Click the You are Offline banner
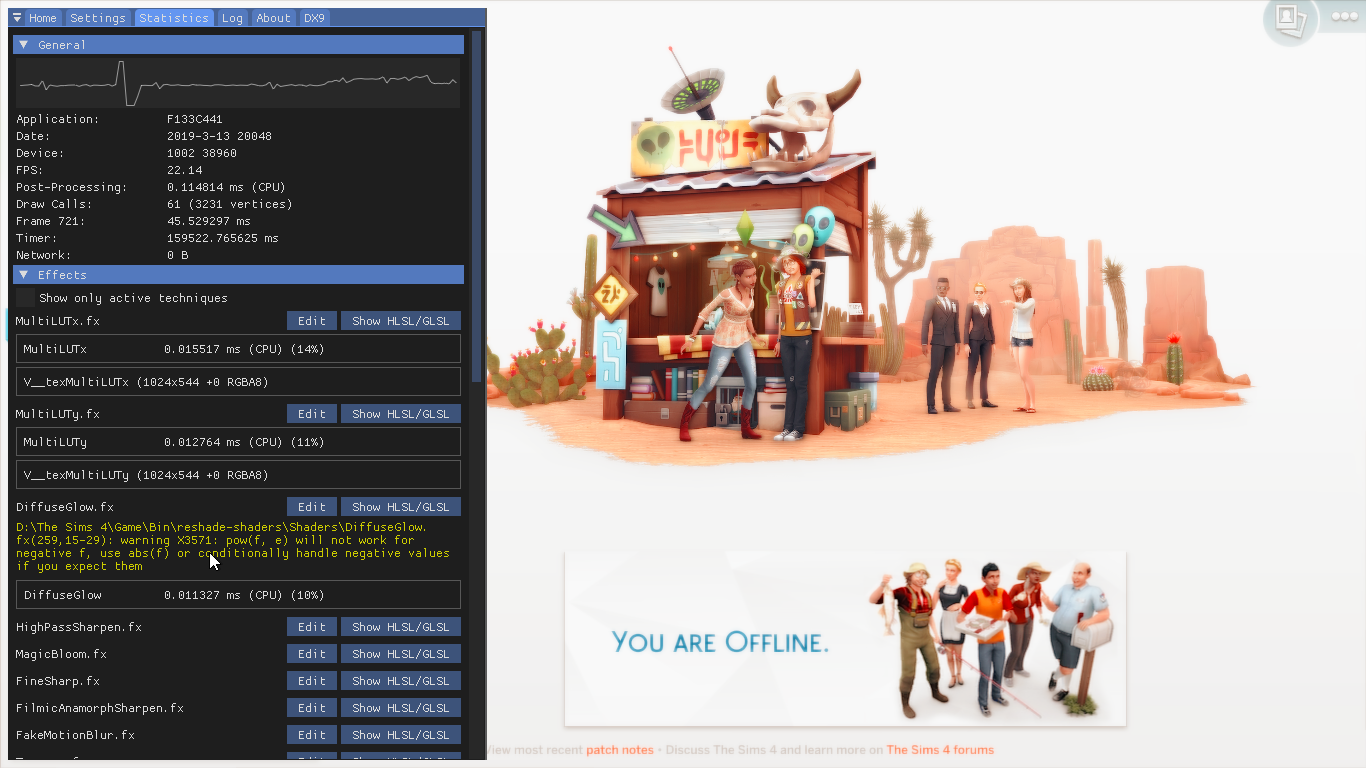This screenshot has width=1366, height=768. click(845, 638)
